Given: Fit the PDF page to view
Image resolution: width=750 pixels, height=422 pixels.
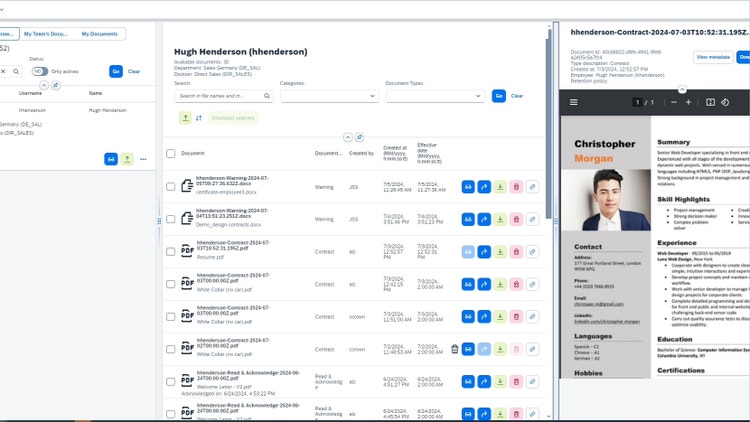Looking at the screenshot, I should pyautogui.click(x=710, y=102).
